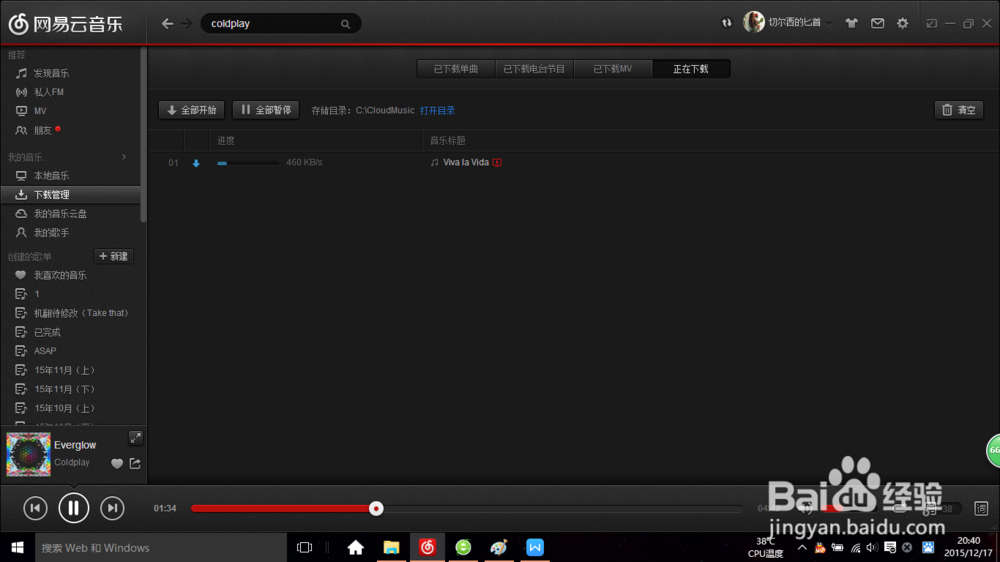Select 下载管理 in sidebar
This screenshot has width=1000, height=562.
click(x=70, y=195)
